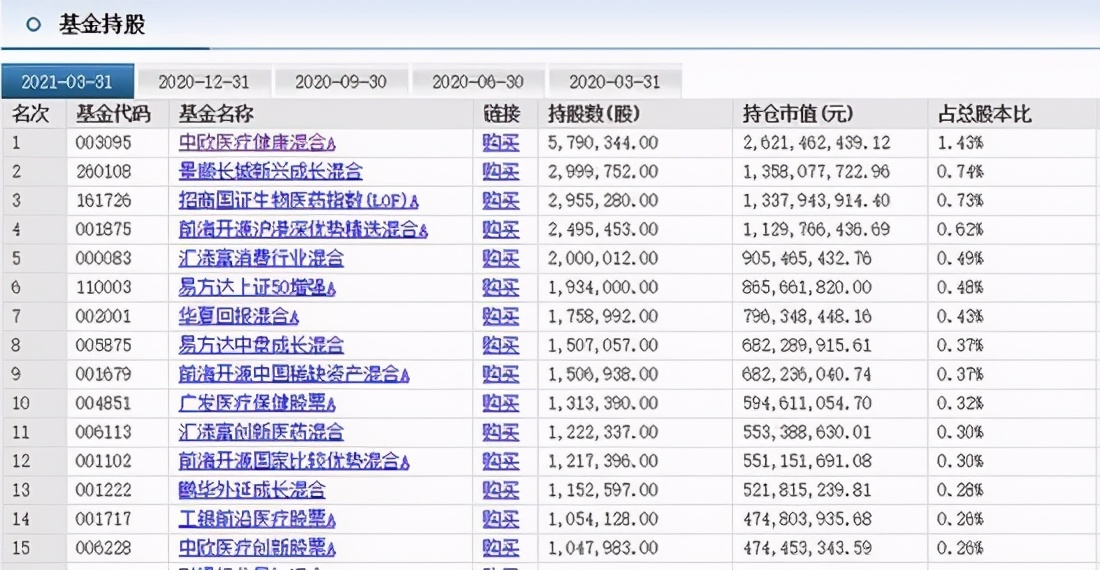1100x570 pixels.
Task: Open fund link 汇添富消费行业混合
Action: pos(261,258)
